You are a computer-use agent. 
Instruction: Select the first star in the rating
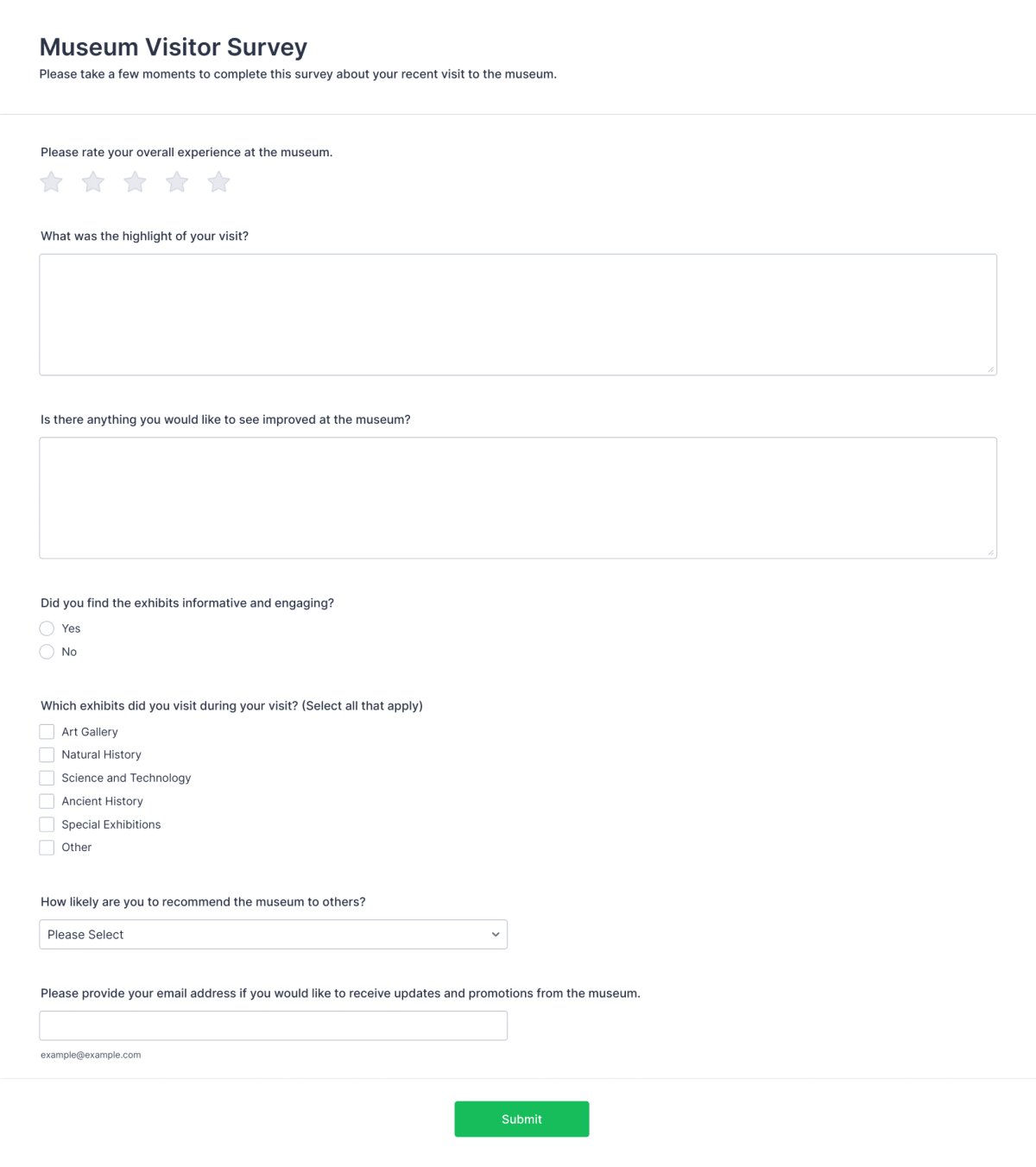[50, 182]
